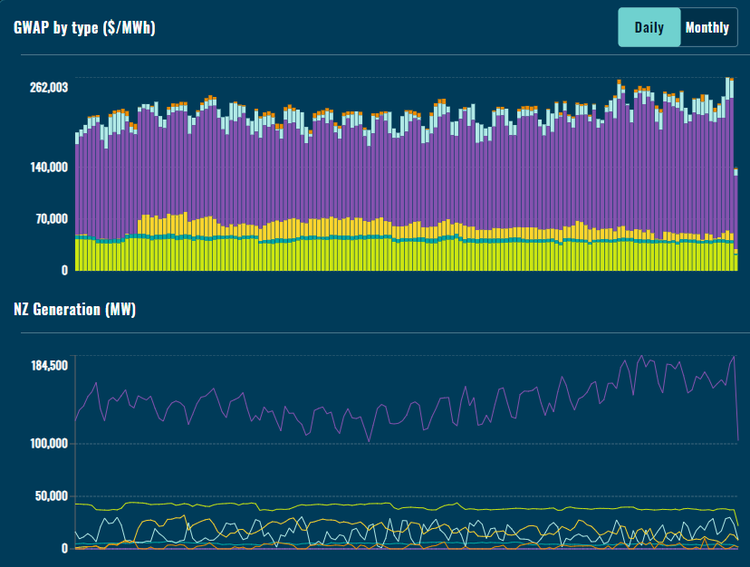Click the purple line's sharp drop at right end

(x=737, y=400)
